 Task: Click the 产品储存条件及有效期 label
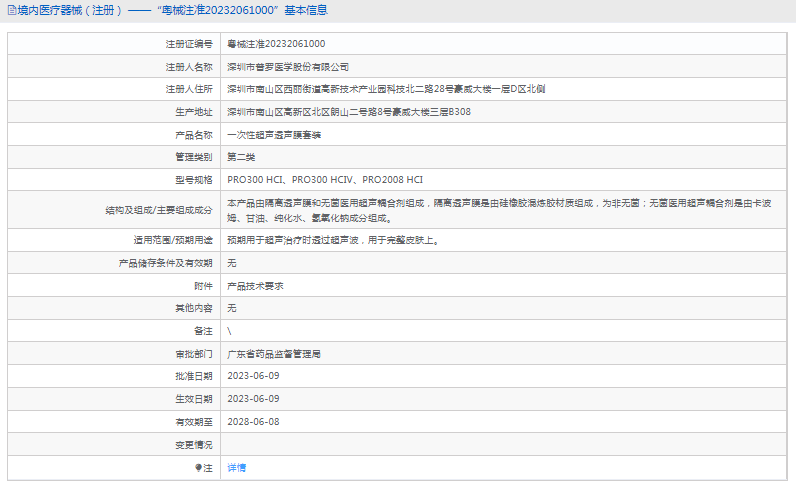coord(165,263)
